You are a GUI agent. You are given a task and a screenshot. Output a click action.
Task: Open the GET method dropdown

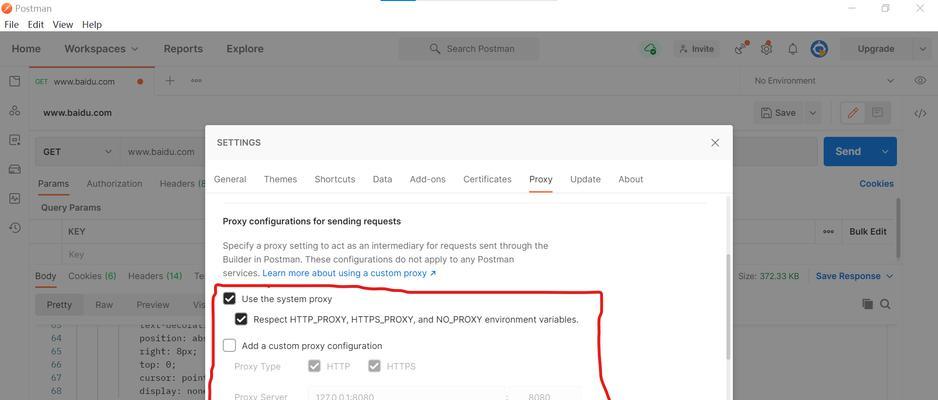tap(77, 152)
